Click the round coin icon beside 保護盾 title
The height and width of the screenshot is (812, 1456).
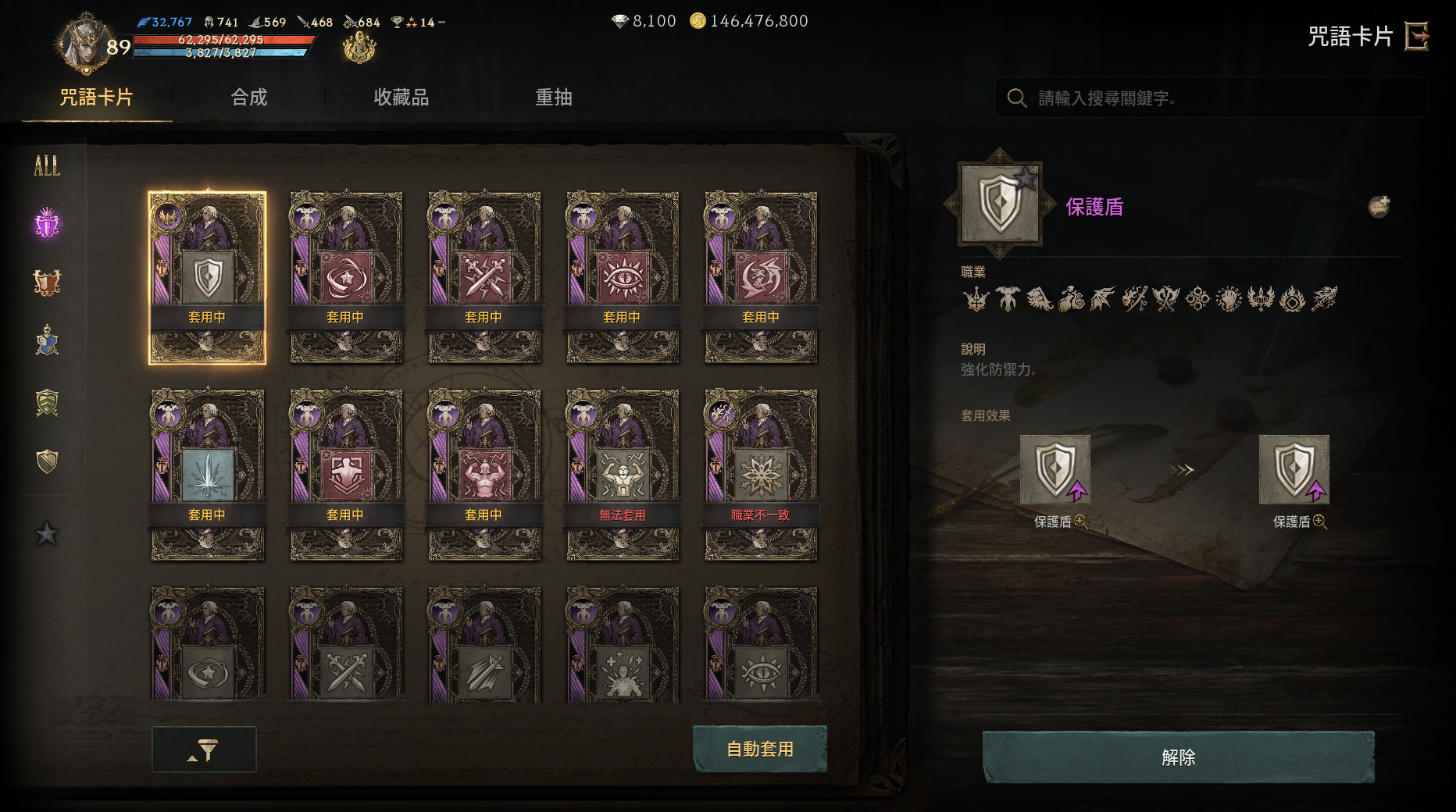click(x=1379, y=206)
